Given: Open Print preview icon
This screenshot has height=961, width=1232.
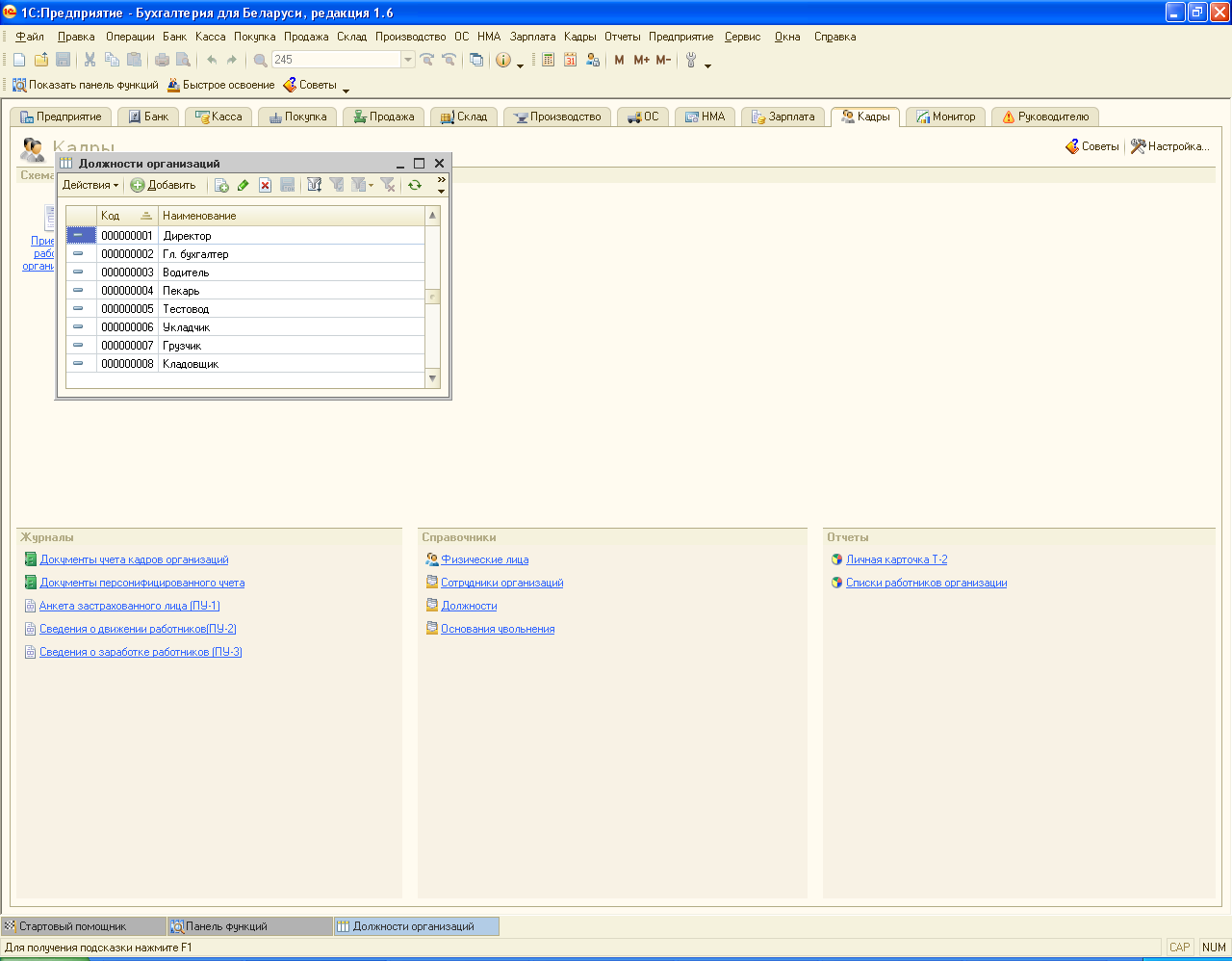Looking at the screenshot, I should (x=183, y=60).
